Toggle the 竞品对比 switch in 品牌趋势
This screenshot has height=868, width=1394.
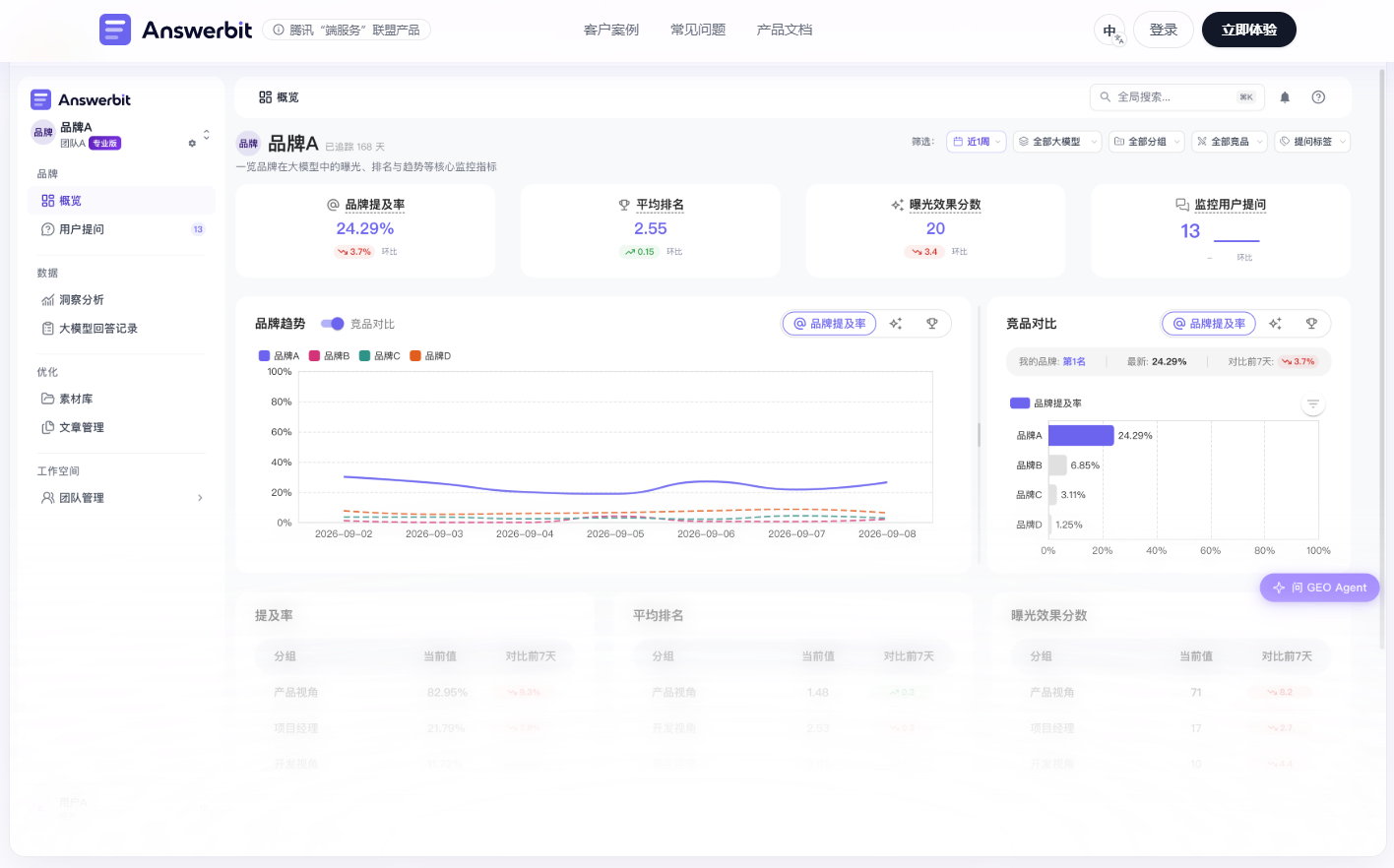pyautogui.click(x=333, y=324)
